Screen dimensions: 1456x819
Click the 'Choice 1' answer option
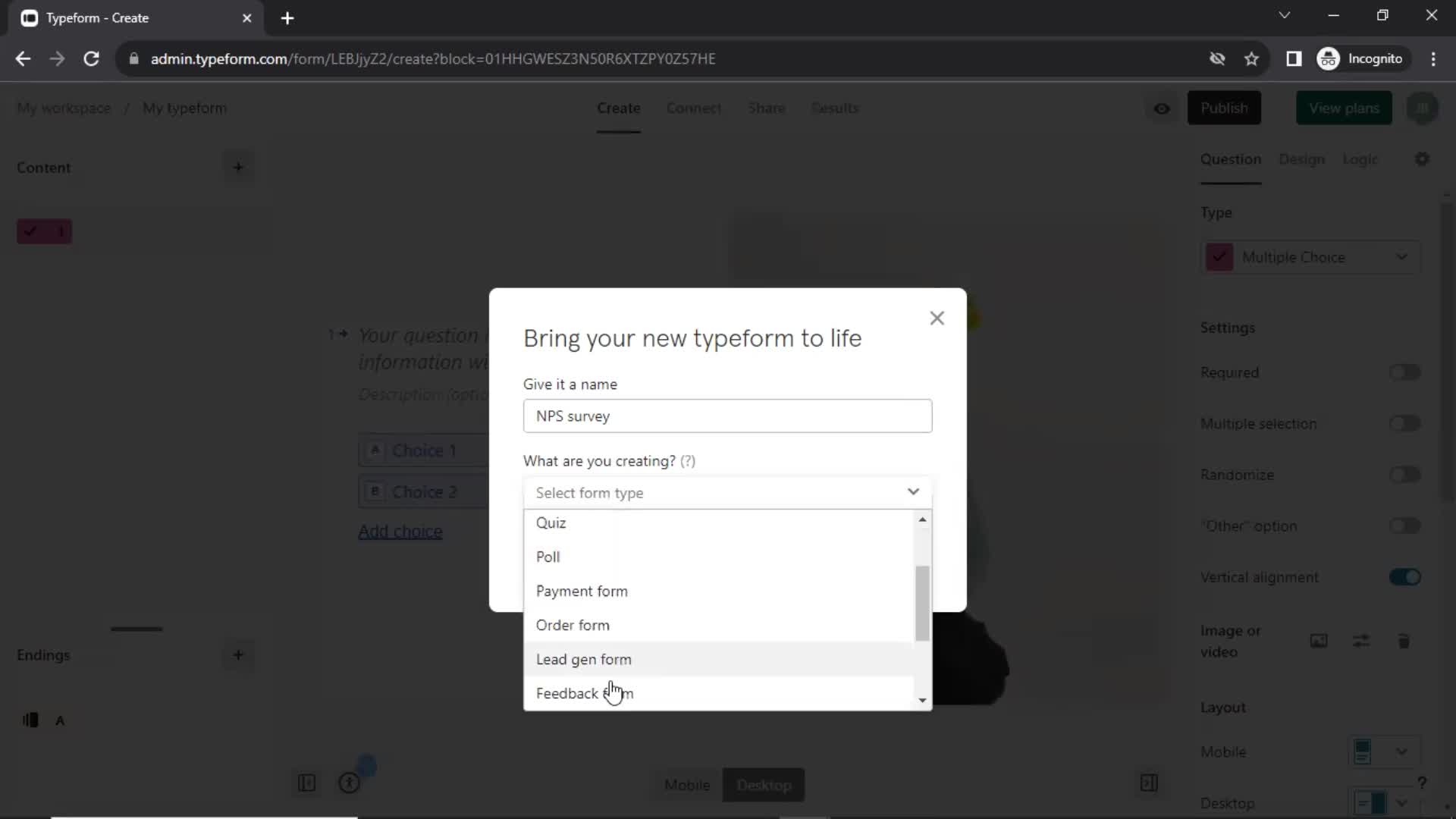[x=424, y=450]
